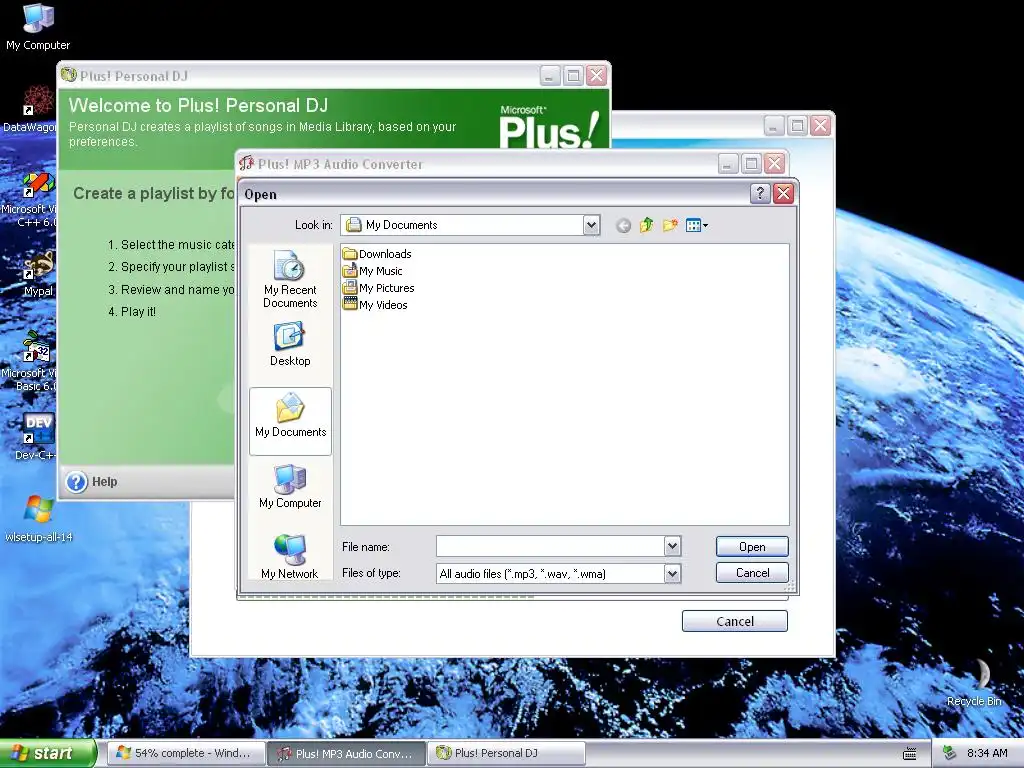The image size is (1024, 768).
Task: Select My Documents in the places bar
Action: point(290,421)
